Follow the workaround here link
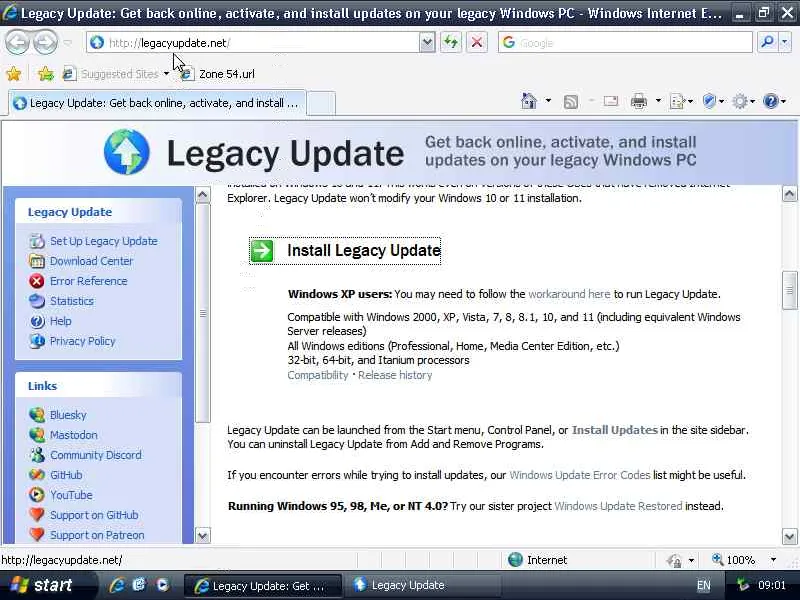 pos(569,294)
